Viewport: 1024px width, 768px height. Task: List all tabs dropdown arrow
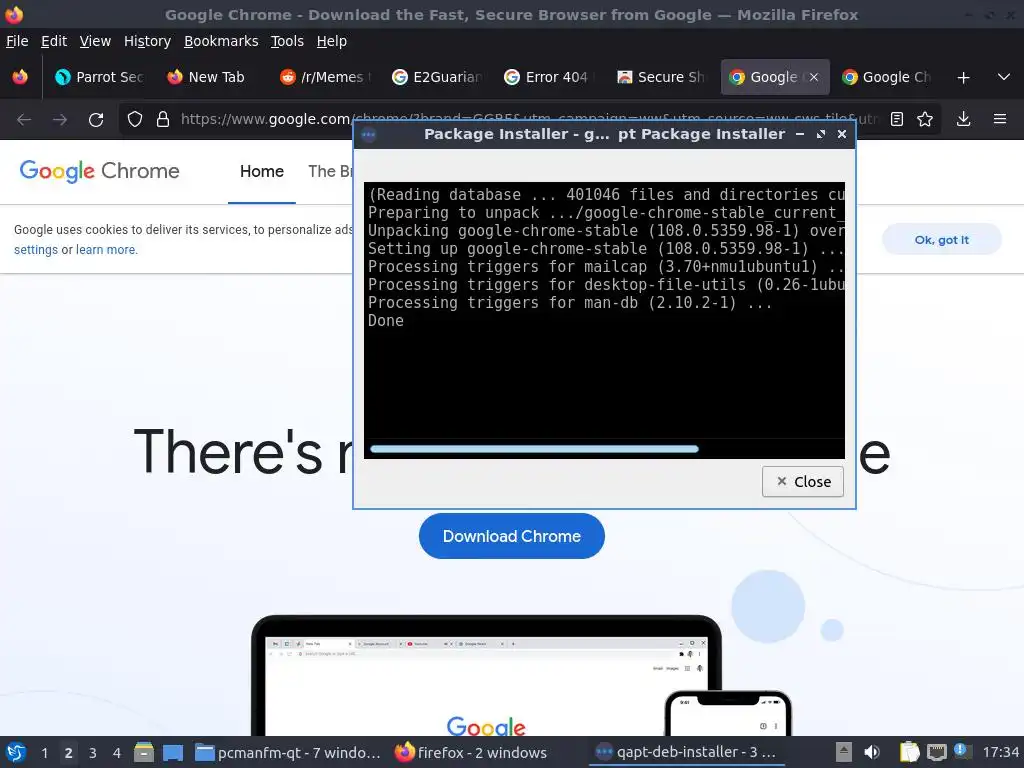[x=1004, y=77]
